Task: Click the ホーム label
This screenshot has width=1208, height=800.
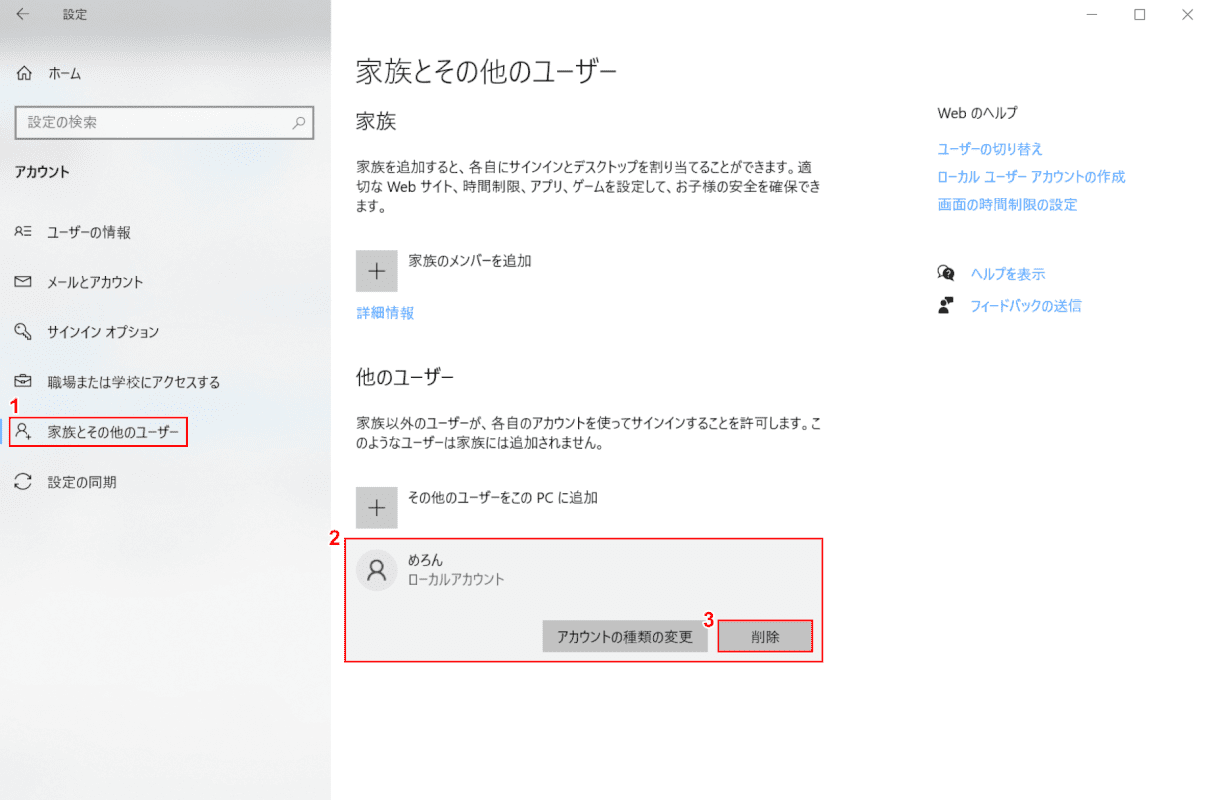Action: point(65,73)
